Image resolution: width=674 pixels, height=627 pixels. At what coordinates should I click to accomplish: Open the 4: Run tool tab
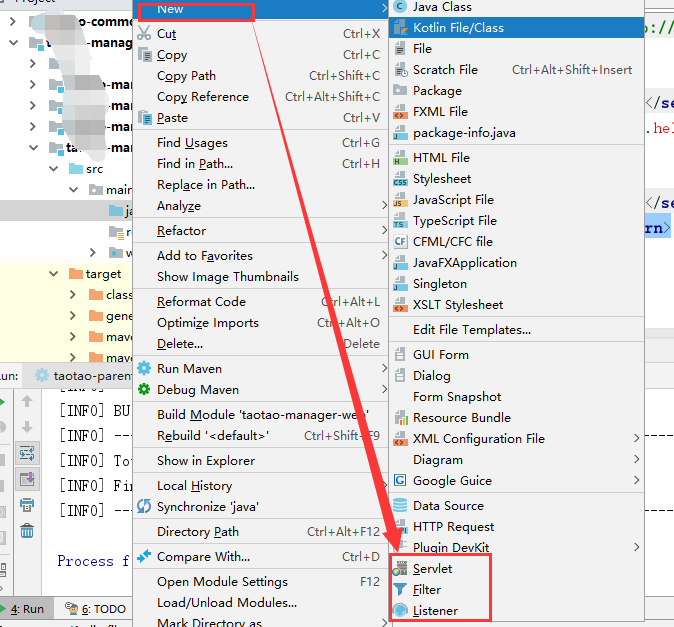pos(27,609)
